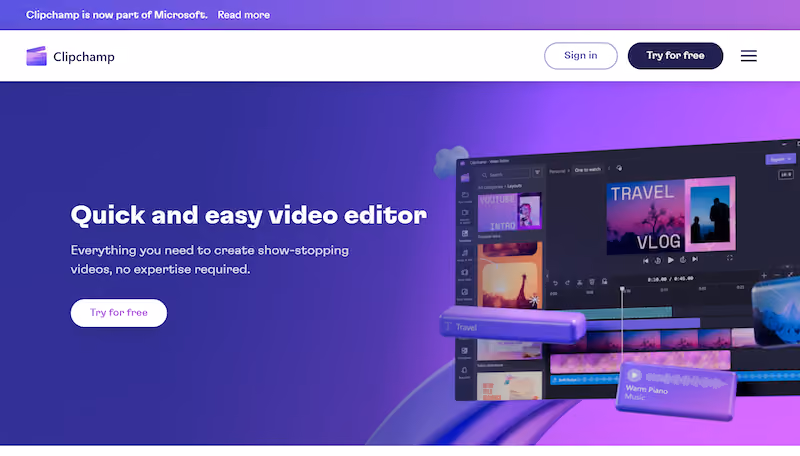Click the "Everything you need to create show-stopping" text
This screenshot has width=800, height=456.
point(210,250)
